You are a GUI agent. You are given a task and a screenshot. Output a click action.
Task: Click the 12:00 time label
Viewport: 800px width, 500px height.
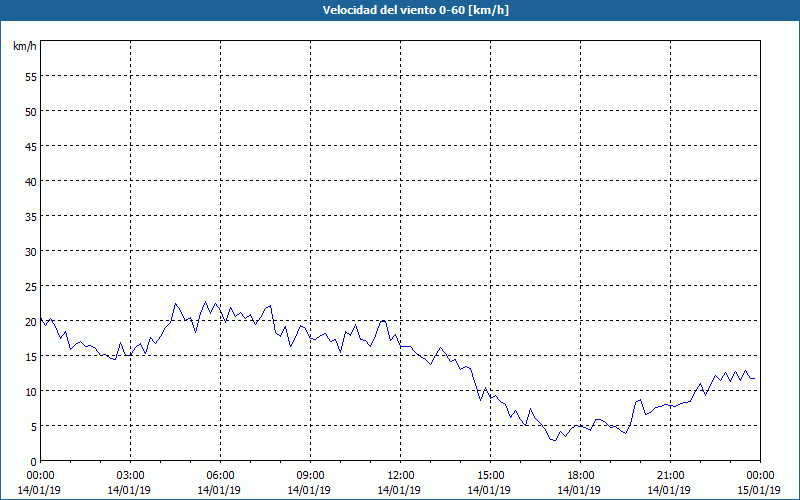(x=401, y=476)
